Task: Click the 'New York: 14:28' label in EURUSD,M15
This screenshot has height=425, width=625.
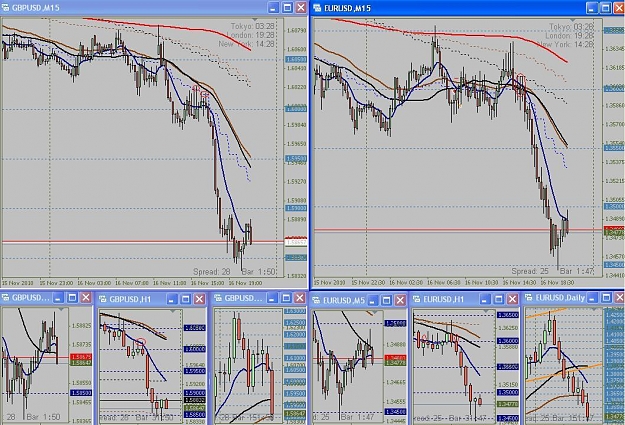Action: (x=565, y=44)
